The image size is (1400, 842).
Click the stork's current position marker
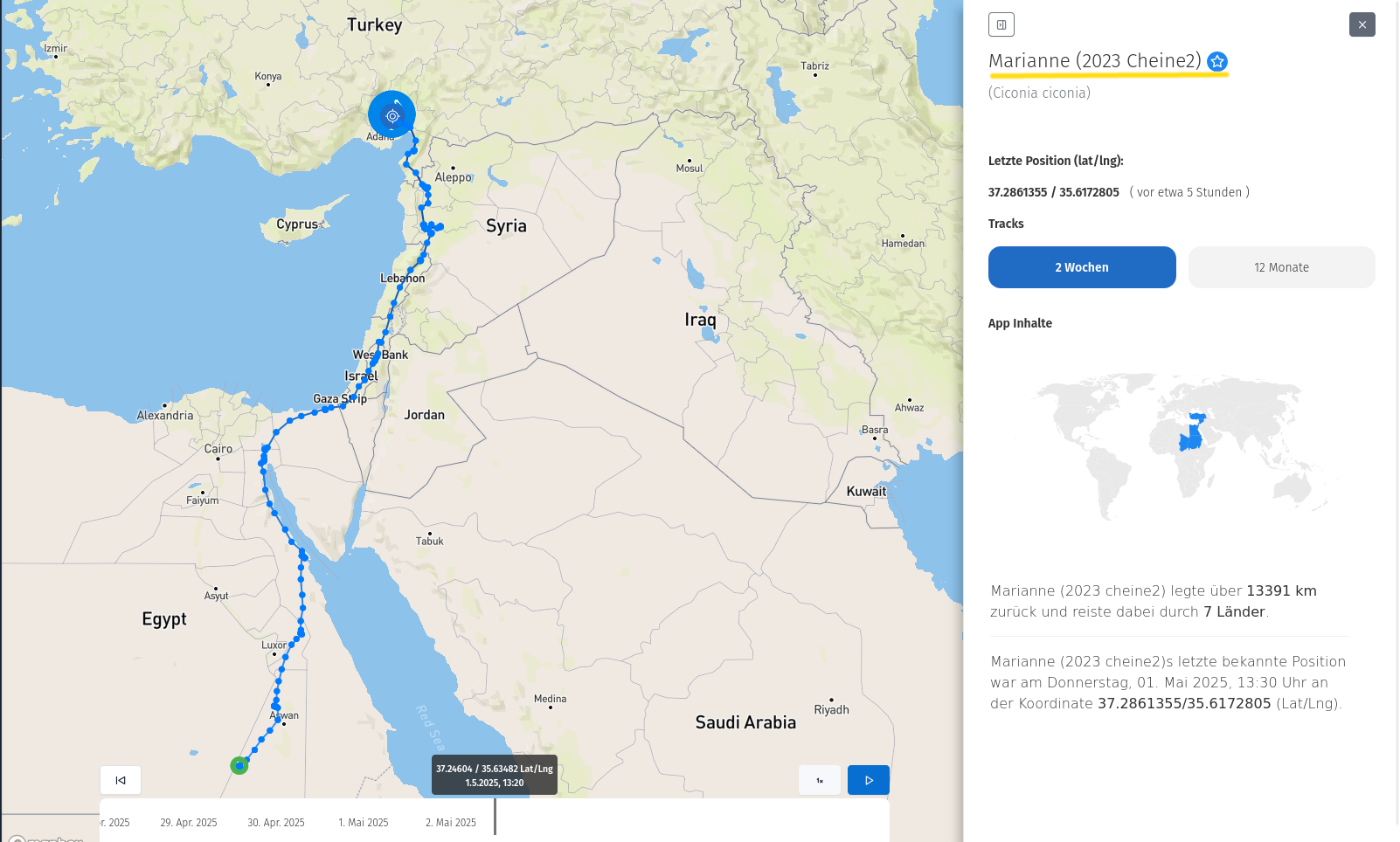392,115
